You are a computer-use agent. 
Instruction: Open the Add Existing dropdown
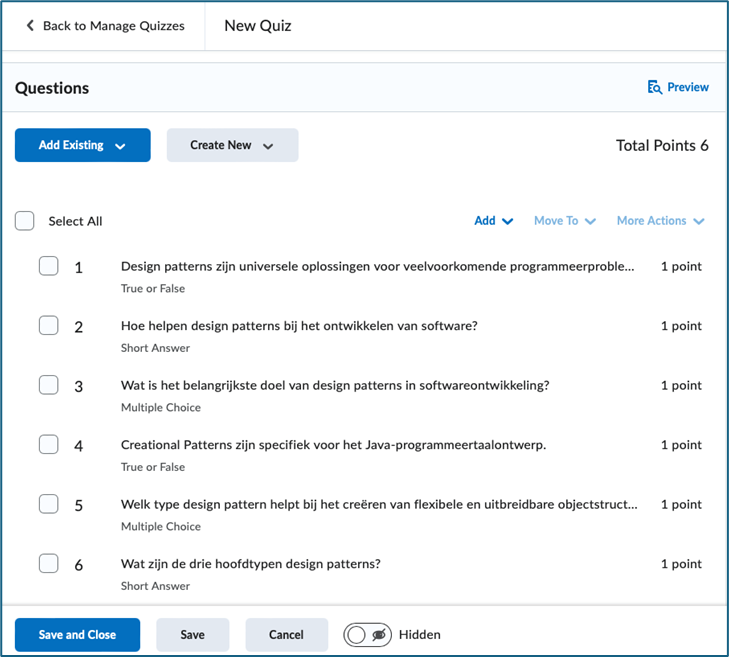[x=82, y=145]
